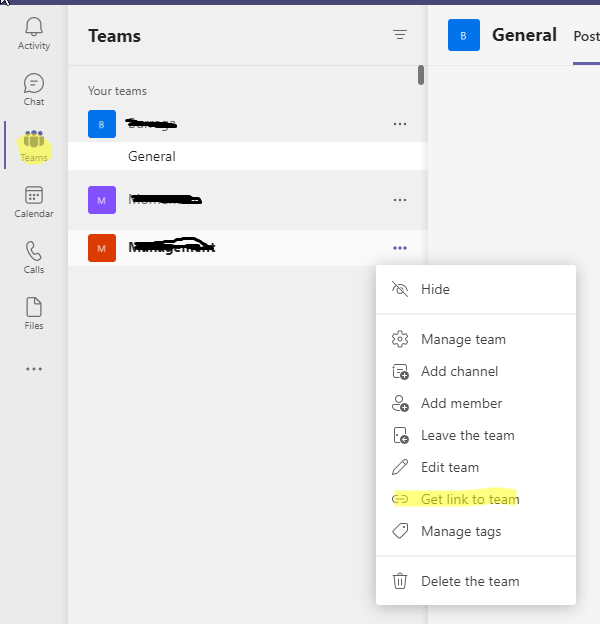Open more options for orange M team
The width and height of the screenshot is (600, 624).
coord(400,248)
